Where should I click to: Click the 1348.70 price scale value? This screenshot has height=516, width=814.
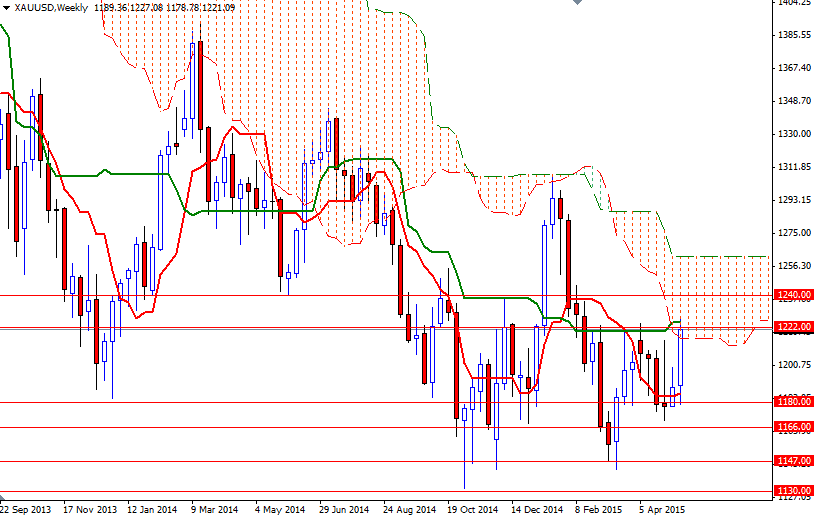point(794,101)
